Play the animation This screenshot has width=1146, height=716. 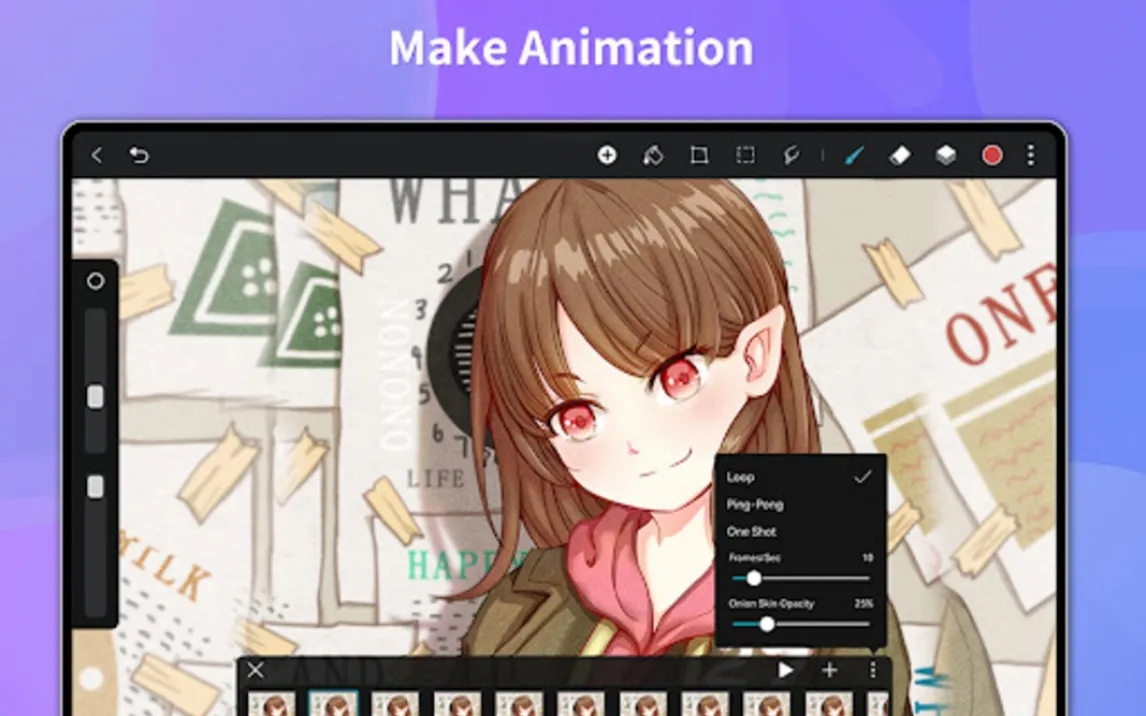point(786,670)
